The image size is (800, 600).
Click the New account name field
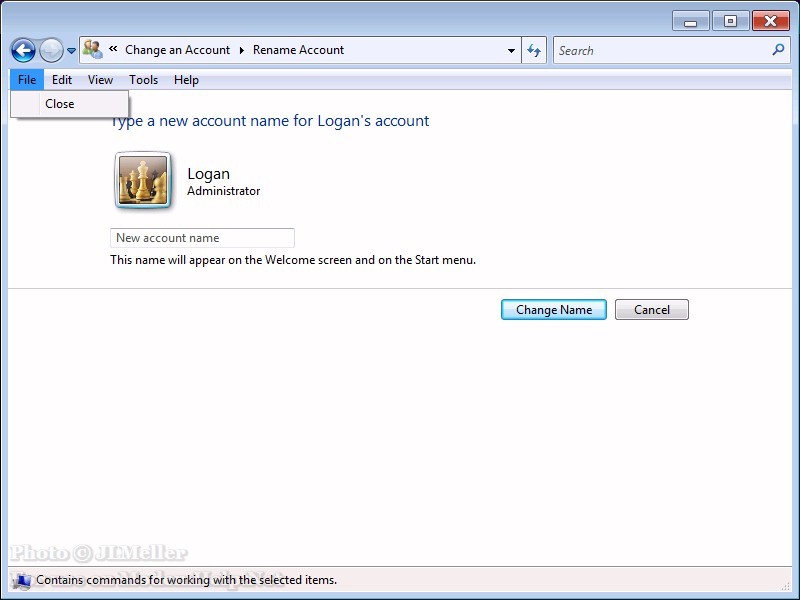point(202,238)
